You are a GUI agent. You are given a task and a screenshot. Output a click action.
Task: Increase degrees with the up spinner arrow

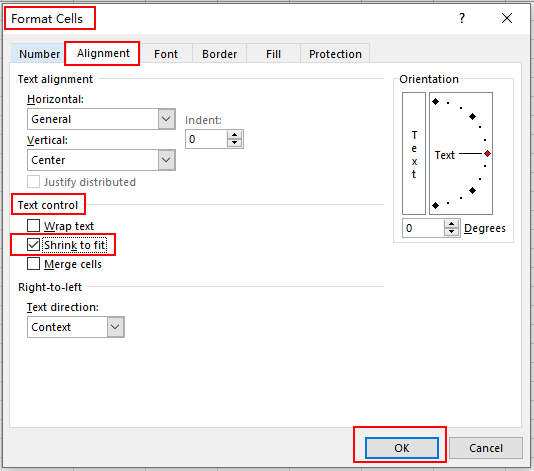452,224
